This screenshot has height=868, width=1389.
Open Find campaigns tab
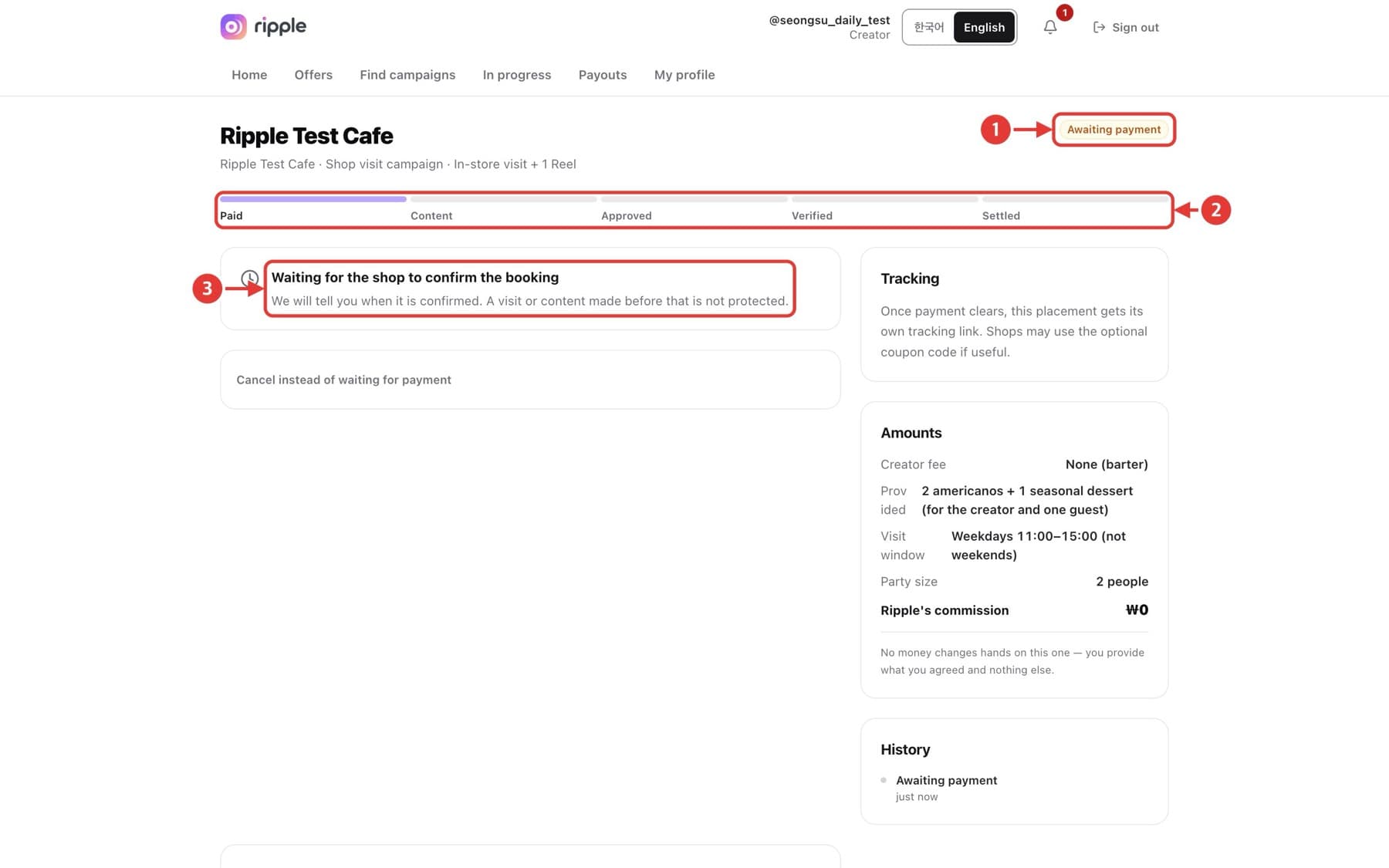tap(407, 75)
